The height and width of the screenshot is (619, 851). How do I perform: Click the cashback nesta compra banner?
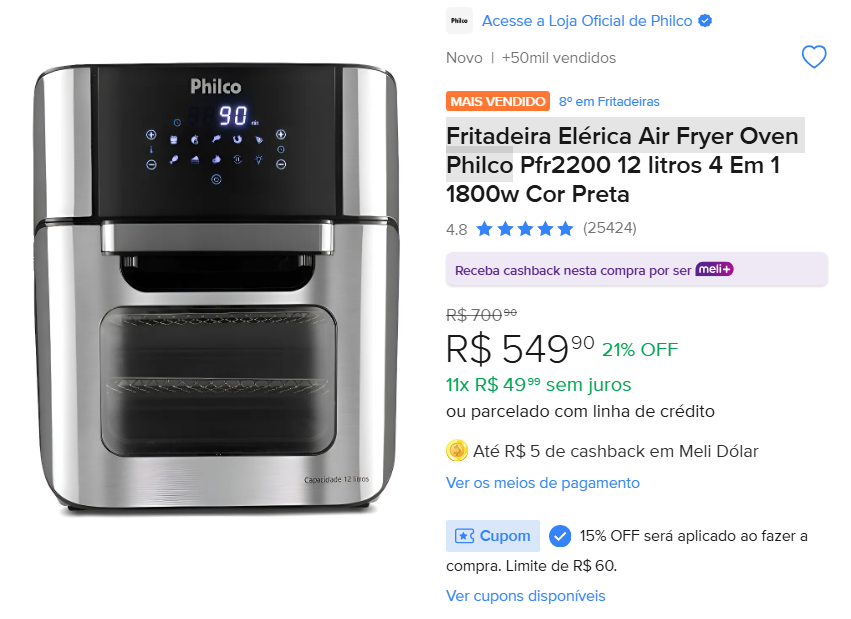tap(637, 269)
